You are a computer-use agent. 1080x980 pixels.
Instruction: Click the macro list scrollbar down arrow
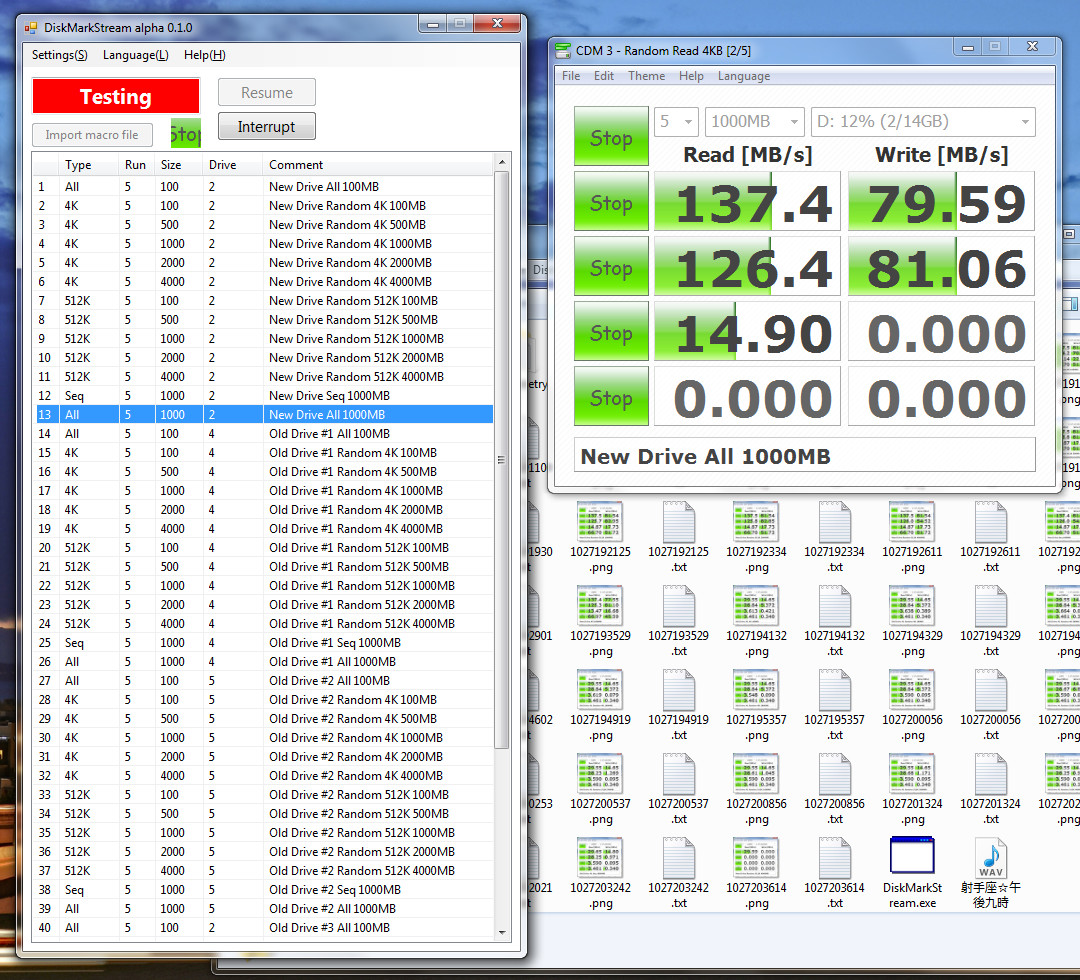[501, 933]
